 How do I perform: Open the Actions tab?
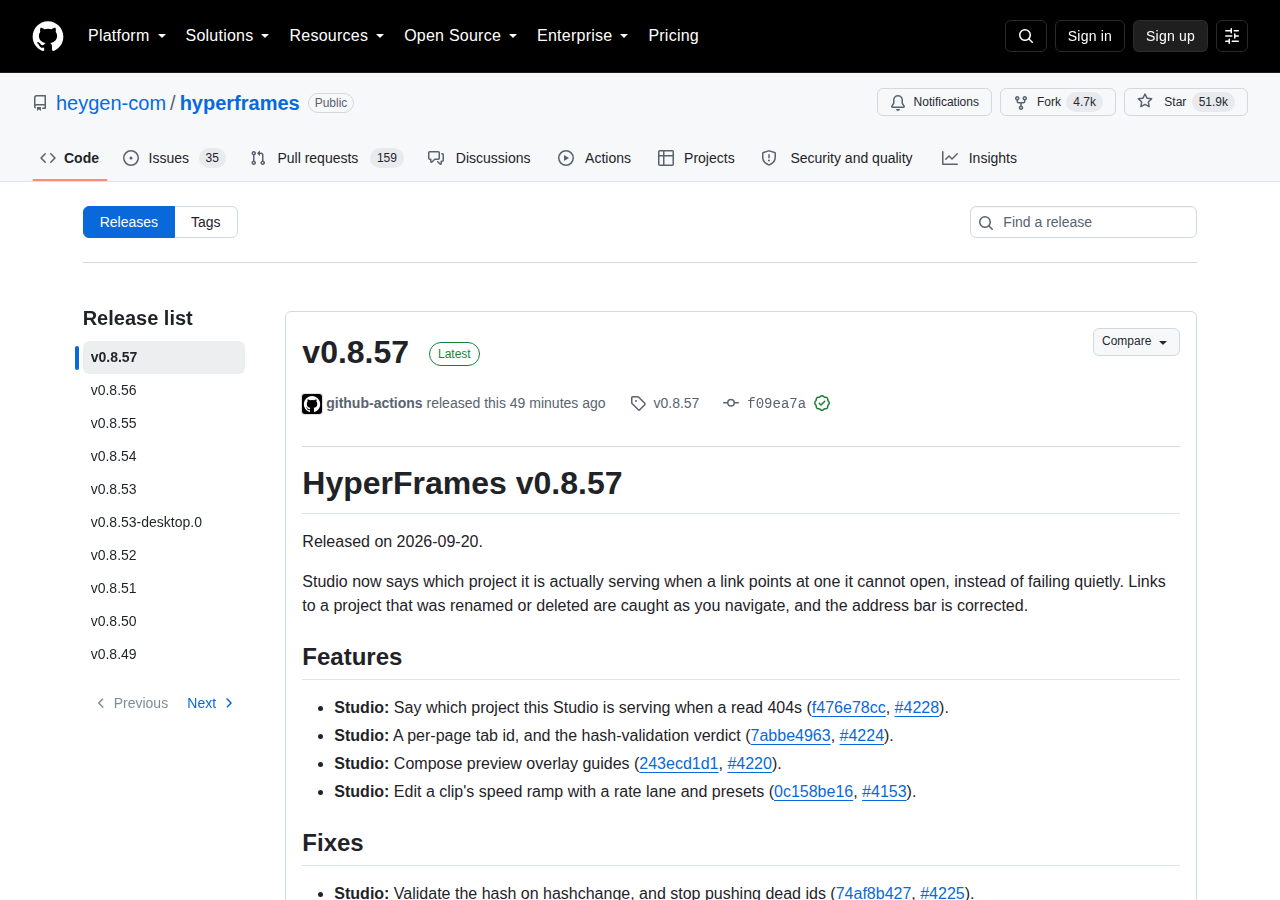(x=594, y=158)
